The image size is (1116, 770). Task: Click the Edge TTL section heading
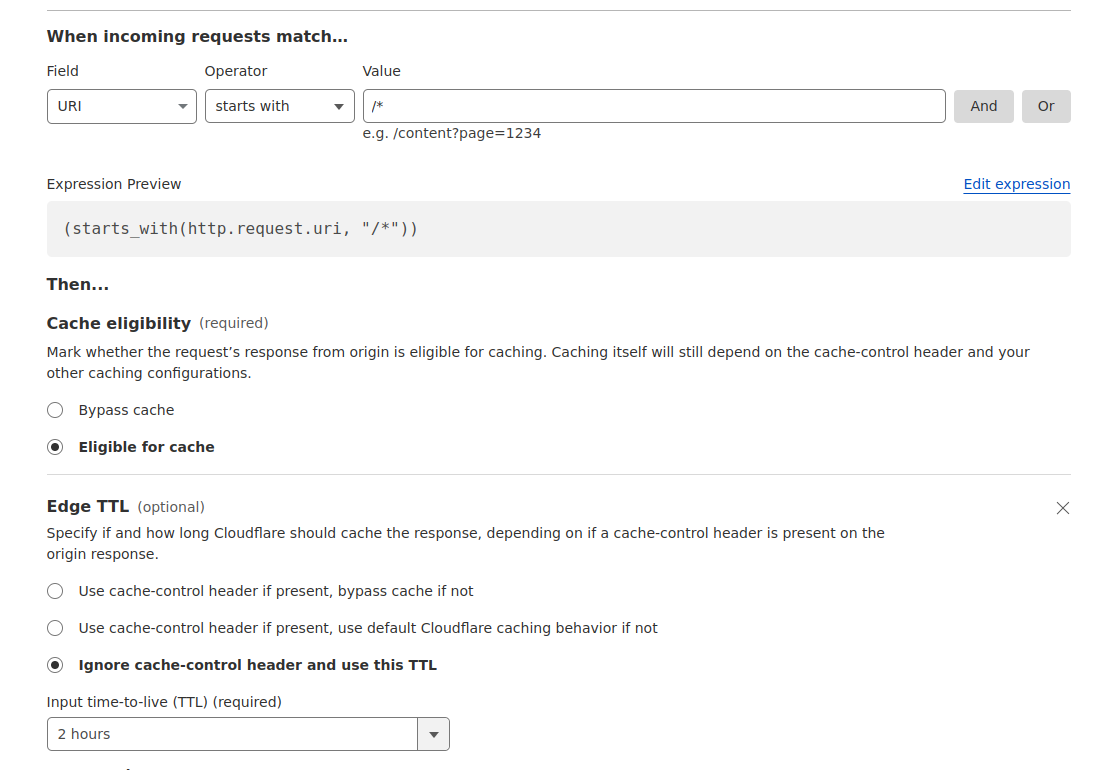[x=88, y=506]
